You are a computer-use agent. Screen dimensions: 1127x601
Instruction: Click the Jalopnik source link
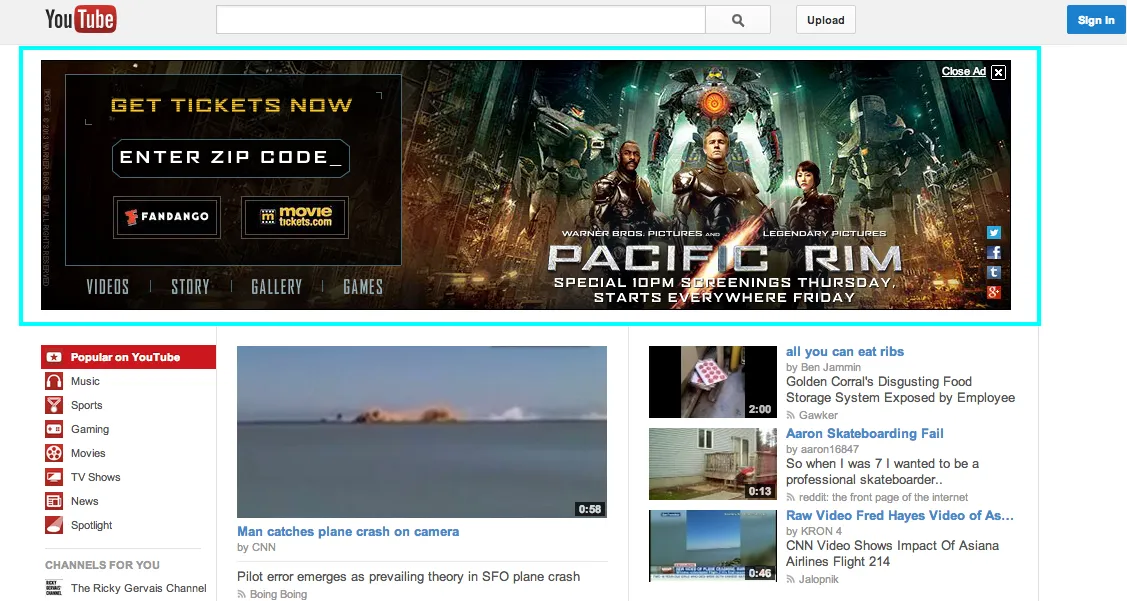click(818, 579)
